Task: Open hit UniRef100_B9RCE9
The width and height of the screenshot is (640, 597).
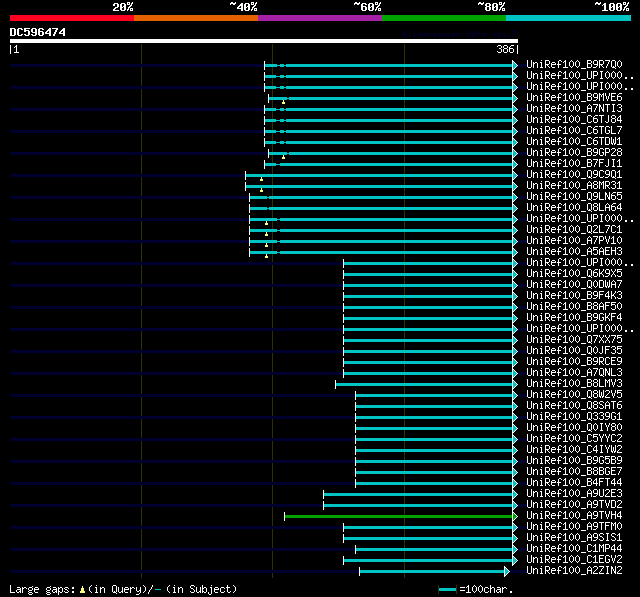Action: tap(574, 362)
